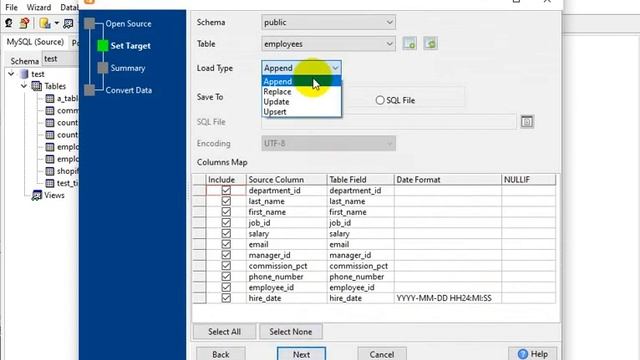Image resolution: width=640 pixels, height=360 pixels.
Task: Open Help from the dialog
Action: point(533,354)
